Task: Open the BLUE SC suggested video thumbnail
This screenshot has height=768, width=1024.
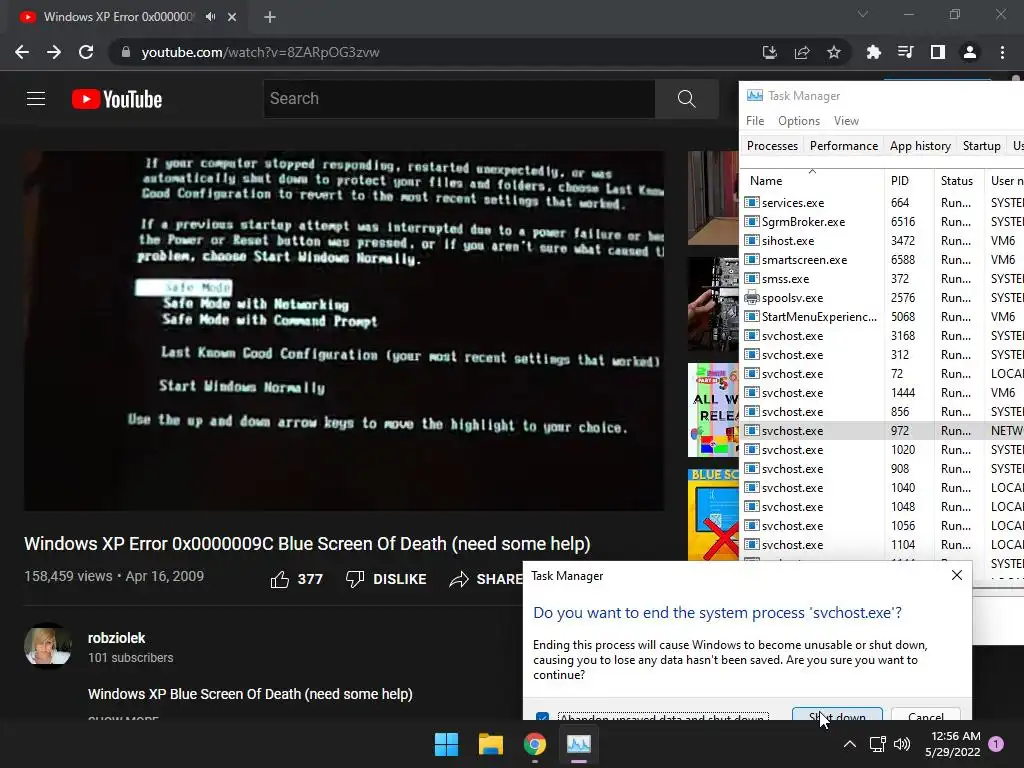Action: (713, 514)
